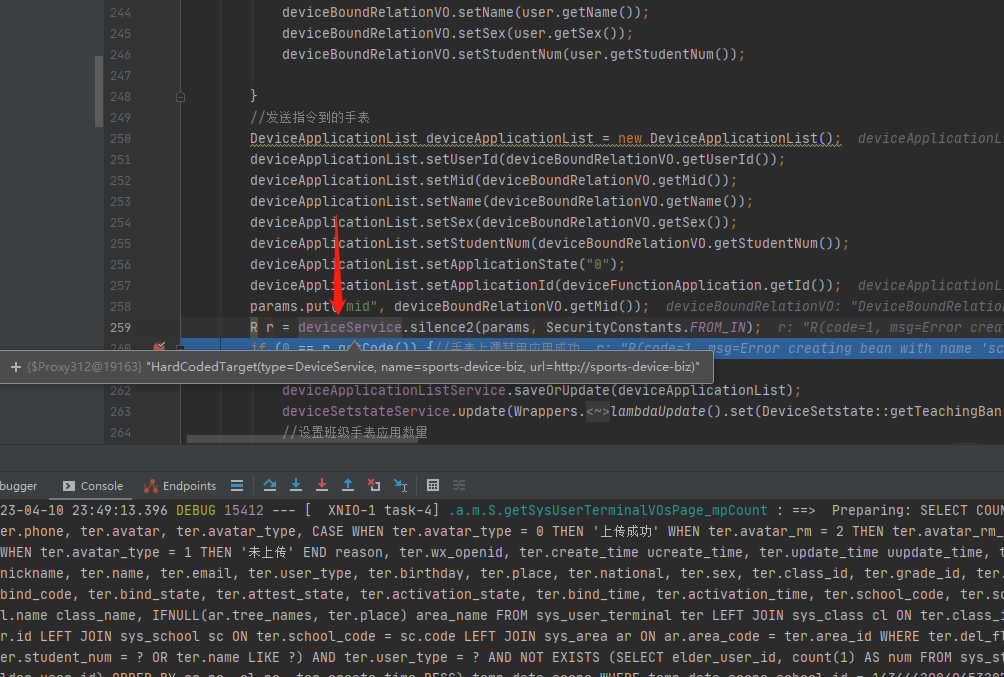
Task: Open the Evaluate Expression calculator icon
Action: click(433, 486)
